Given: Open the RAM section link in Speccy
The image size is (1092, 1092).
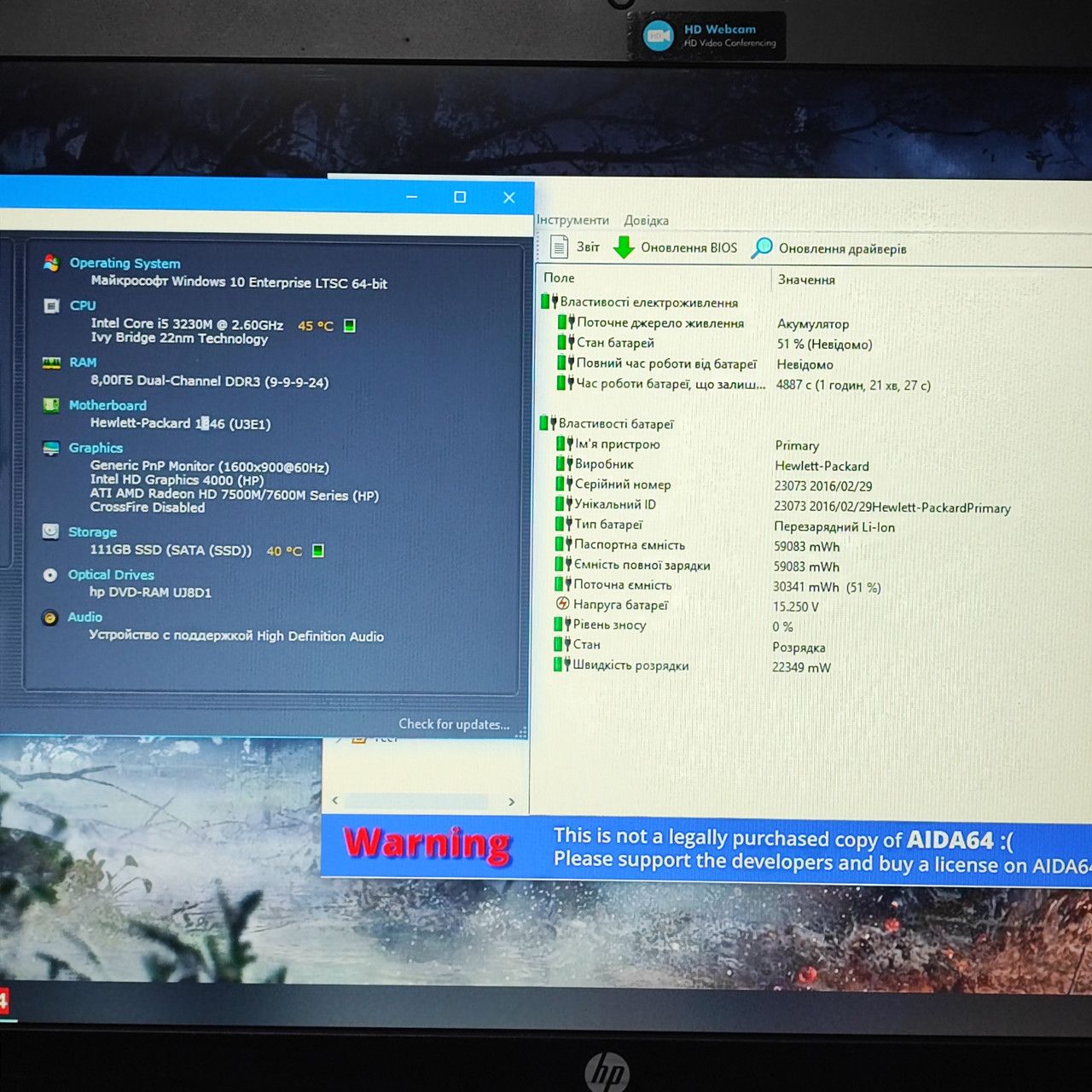Looking at the screenshot, I should pos(83,363).
